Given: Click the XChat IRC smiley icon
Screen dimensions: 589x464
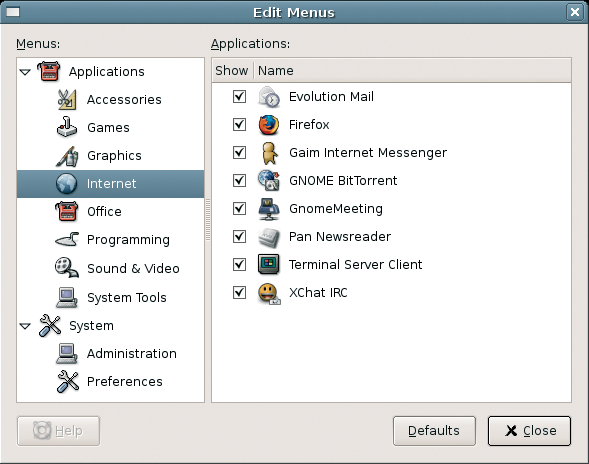Looking at the screenshot, I should click(x=269, y=293).
